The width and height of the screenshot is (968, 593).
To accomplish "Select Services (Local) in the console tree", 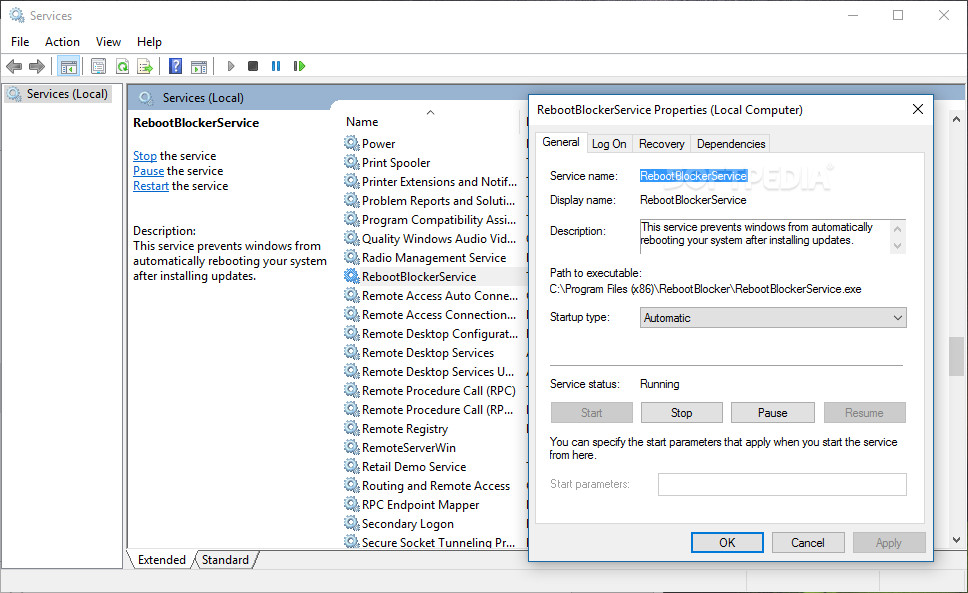I will click(x=59, y=94).
